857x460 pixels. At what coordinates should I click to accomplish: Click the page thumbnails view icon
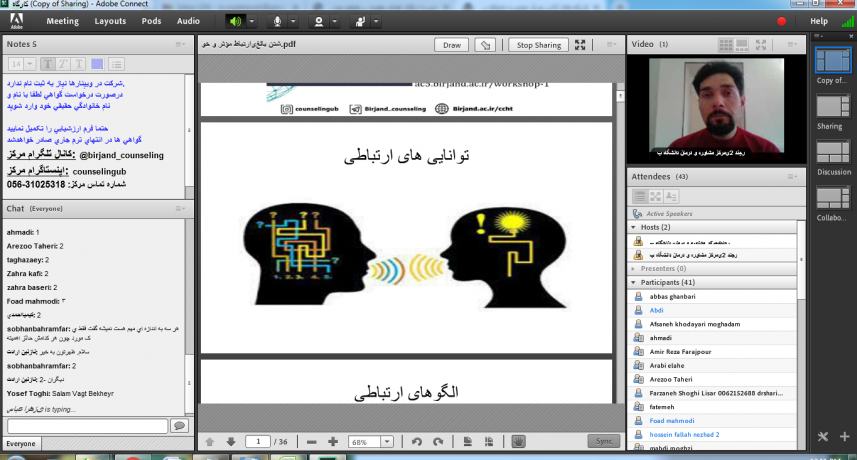click(489, 441)
